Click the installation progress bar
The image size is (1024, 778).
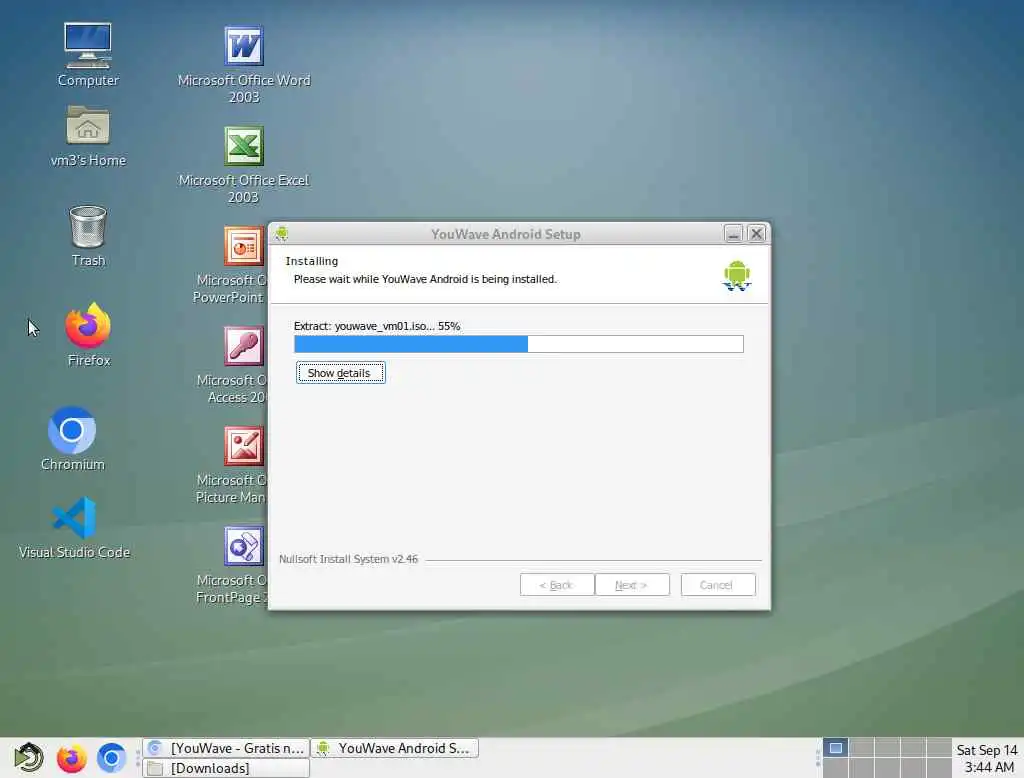click(x=519, y=344)
